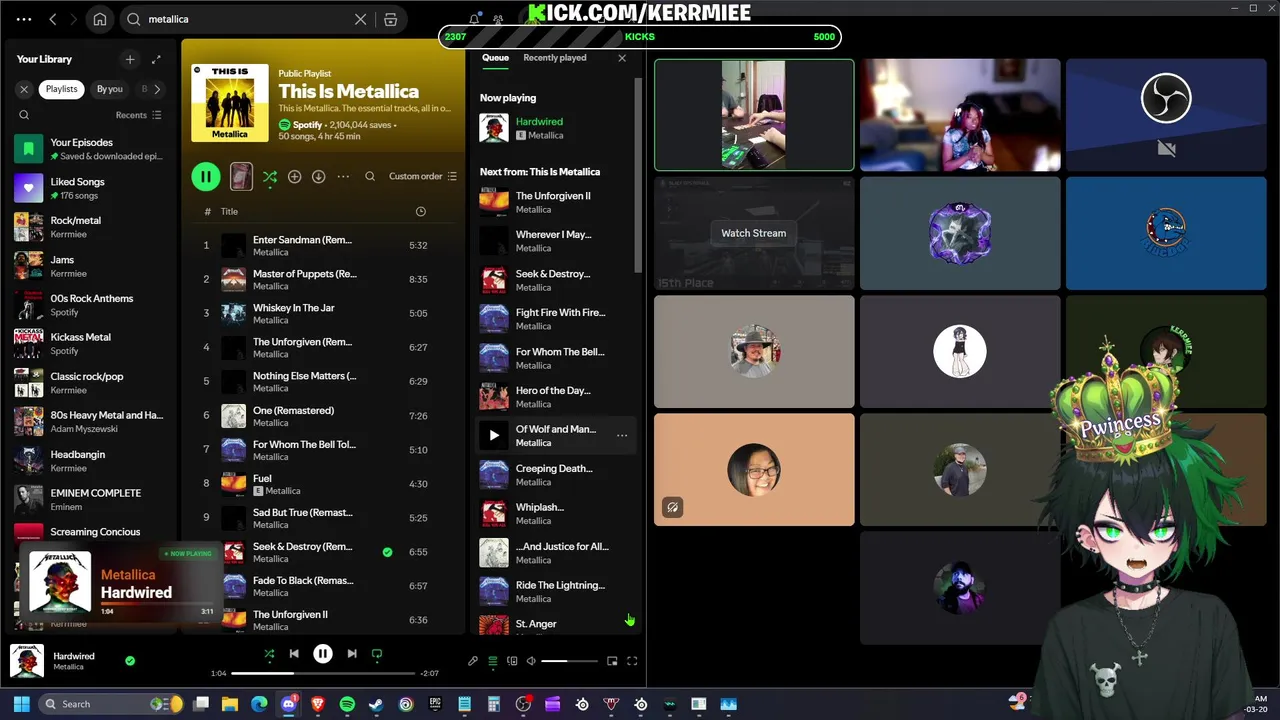
Task: Pause playback in bottom player bar
Action: [323, 654]
